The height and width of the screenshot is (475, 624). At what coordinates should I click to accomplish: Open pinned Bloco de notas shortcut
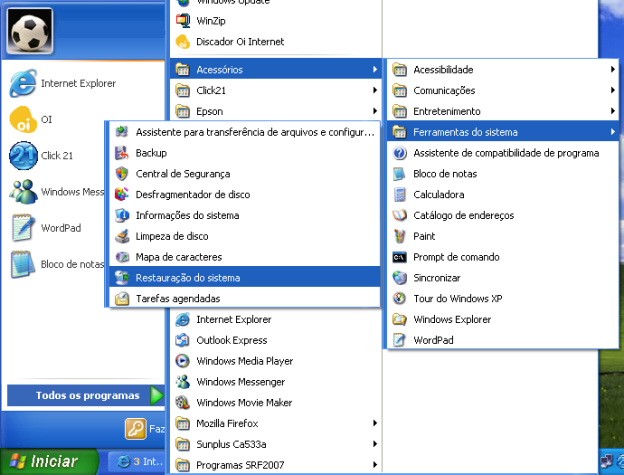(57, 264)
